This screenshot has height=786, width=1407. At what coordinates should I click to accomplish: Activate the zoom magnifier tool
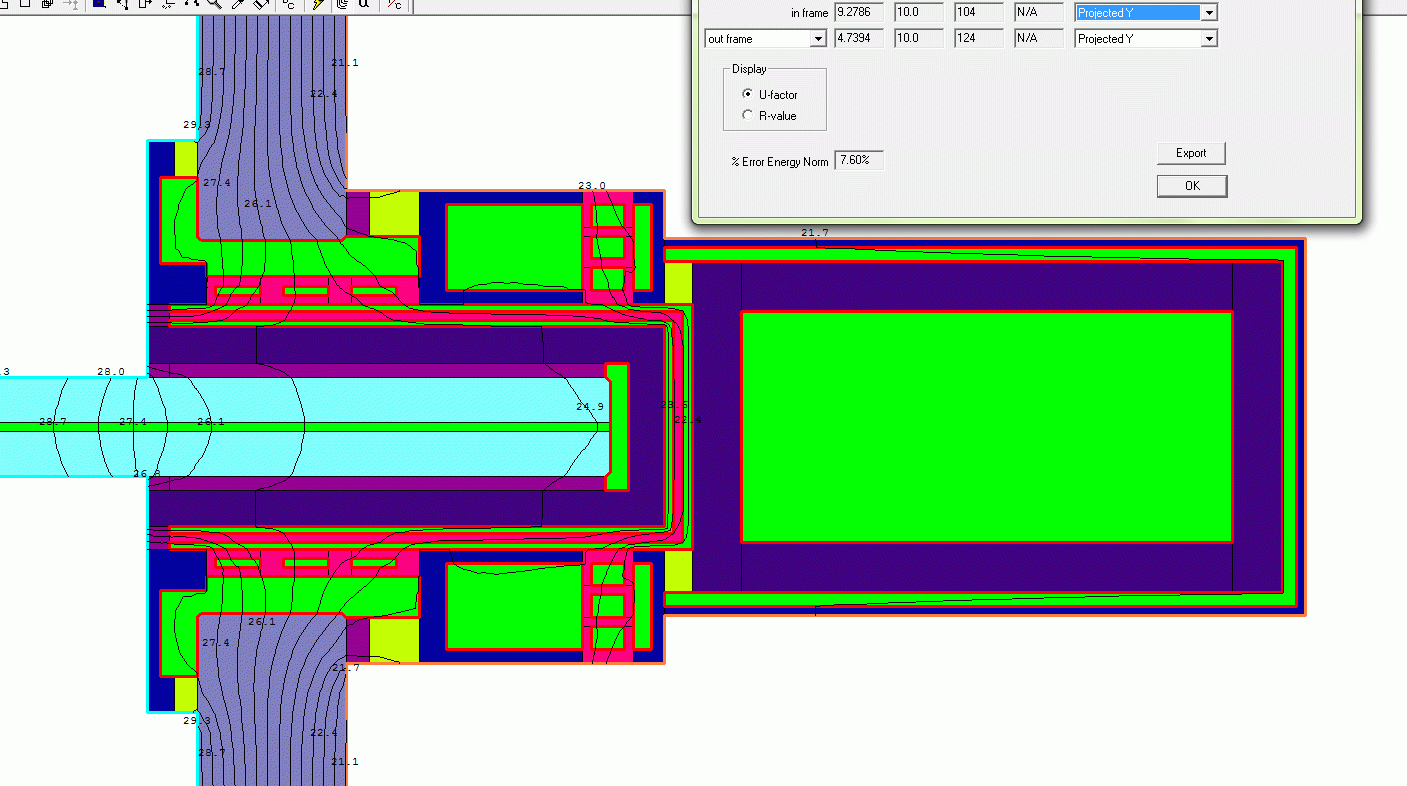tap(215, 4)
